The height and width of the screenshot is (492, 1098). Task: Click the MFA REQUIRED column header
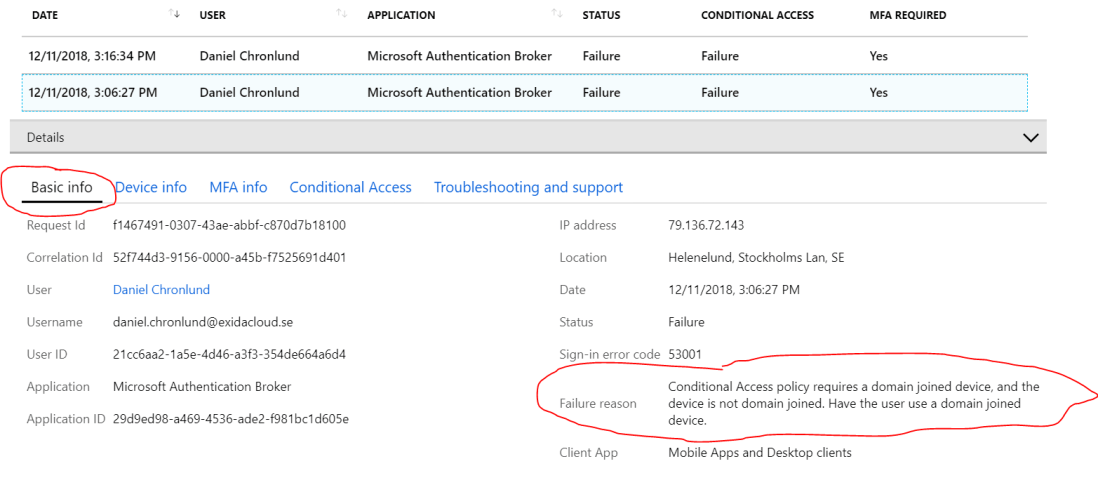[x=907, y=15]
